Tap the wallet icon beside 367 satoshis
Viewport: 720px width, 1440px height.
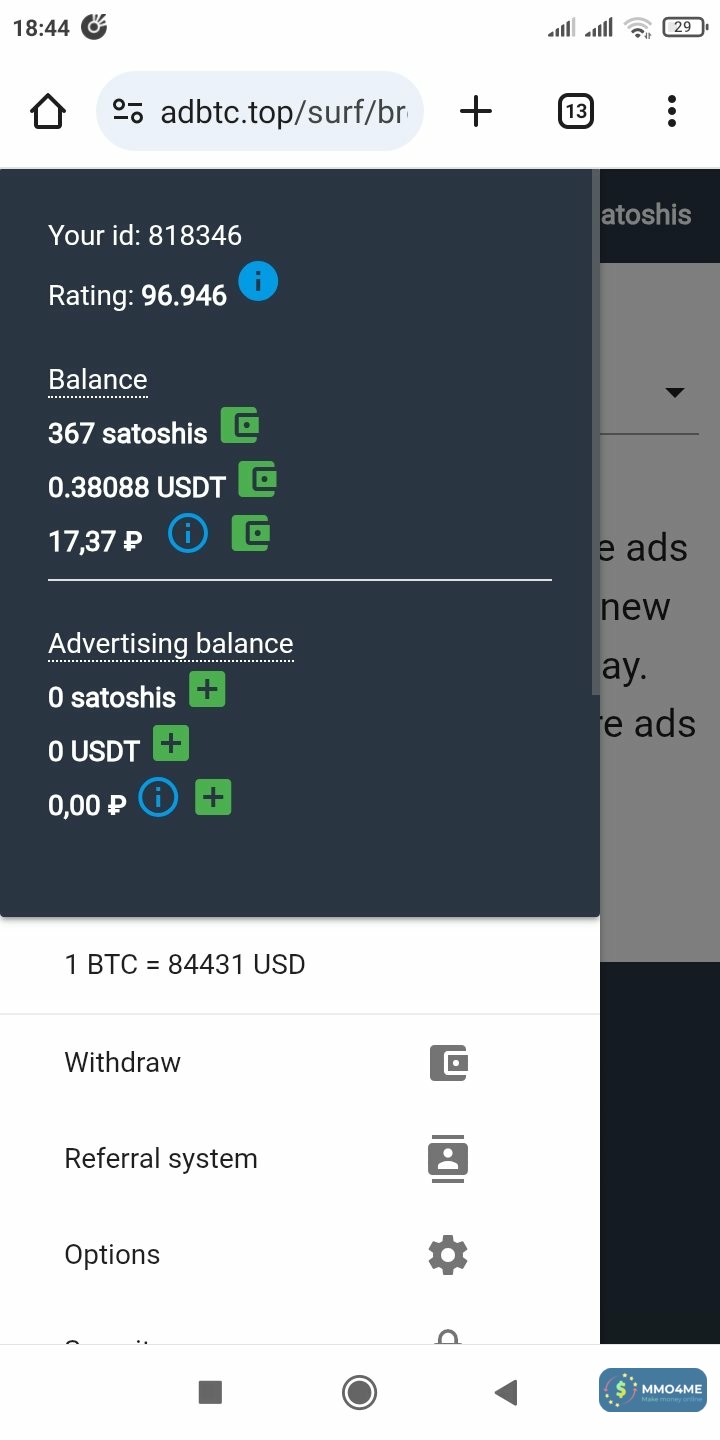pyautogui.click(x=240, y=426)
